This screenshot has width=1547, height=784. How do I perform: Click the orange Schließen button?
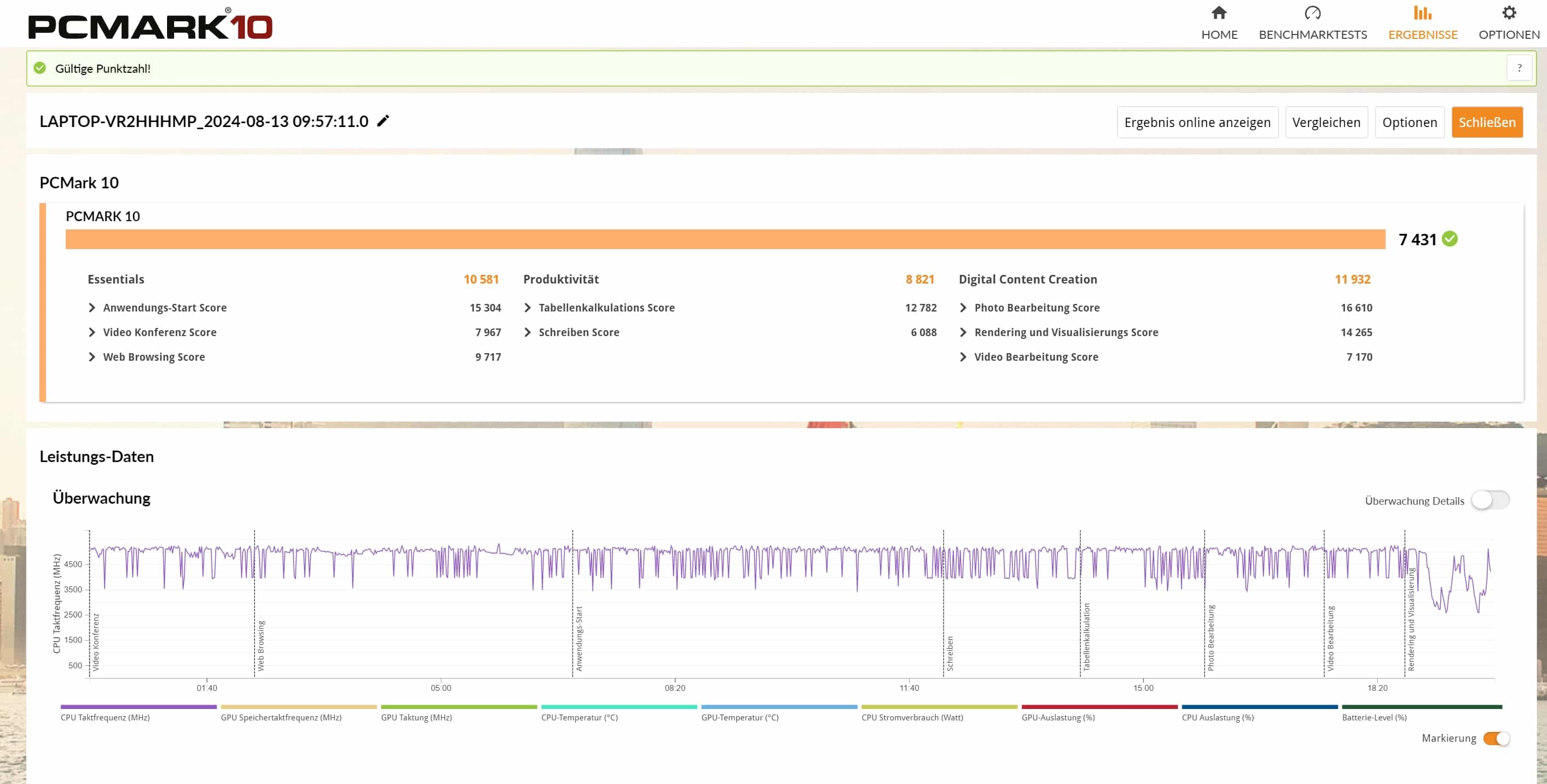(x=1486, y=123)
